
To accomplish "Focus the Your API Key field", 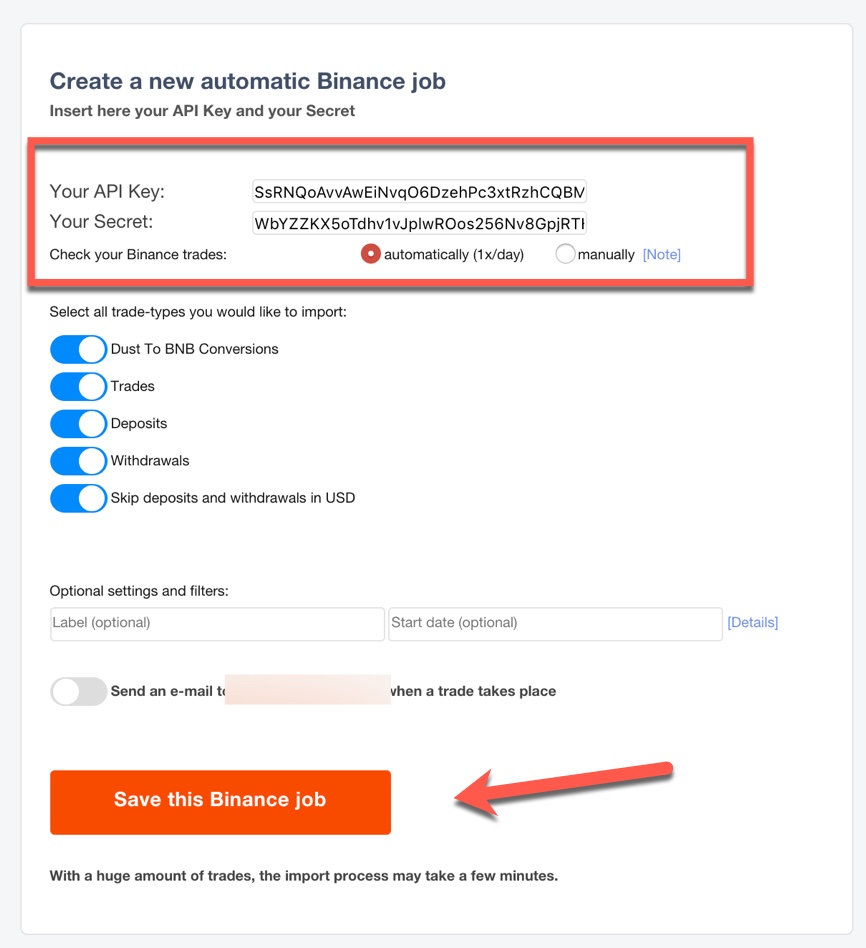I will point(419,192).
